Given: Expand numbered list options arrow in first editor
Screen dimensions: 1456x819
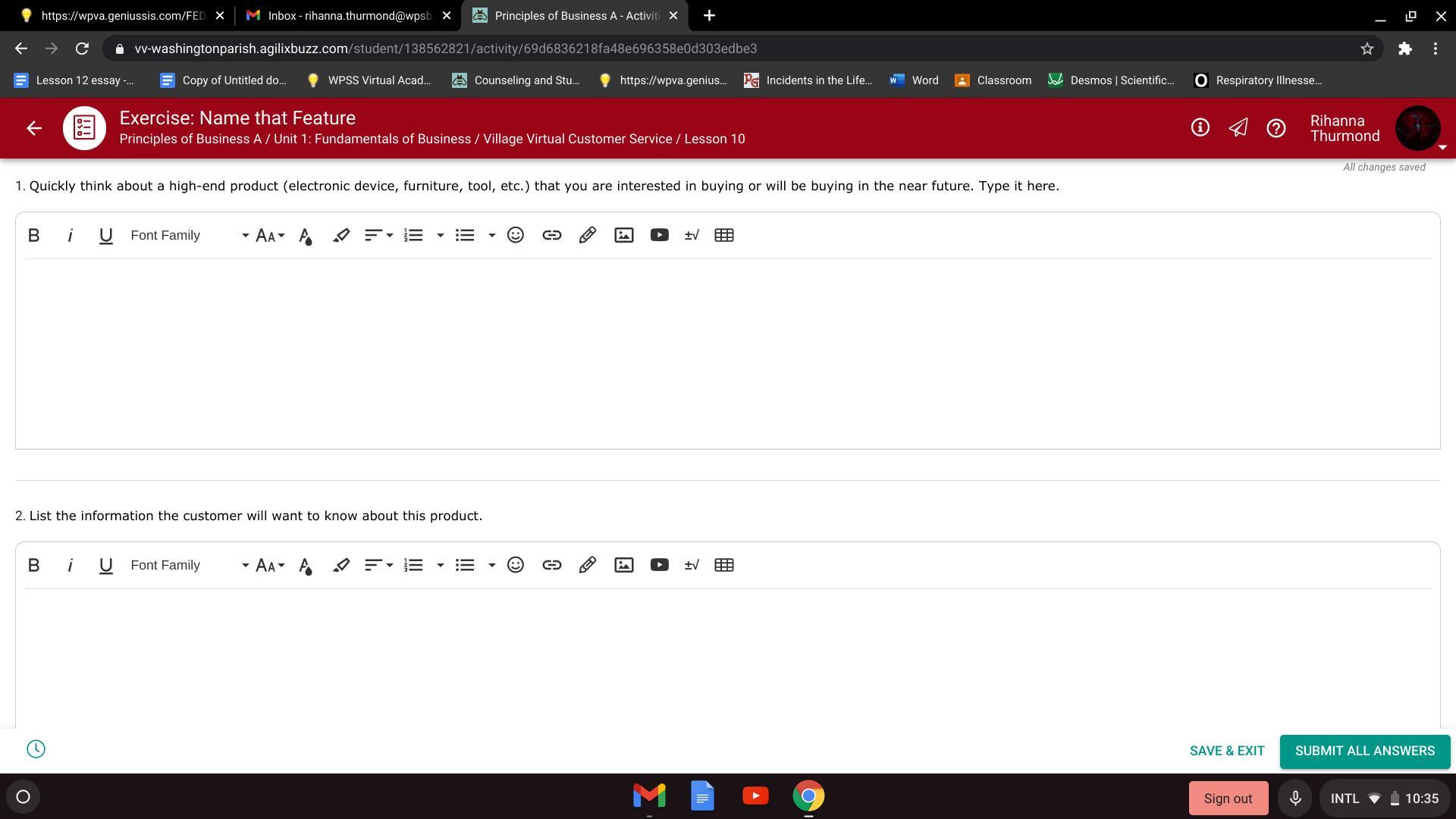Looking at the screenshot, I should click(440, 235).
